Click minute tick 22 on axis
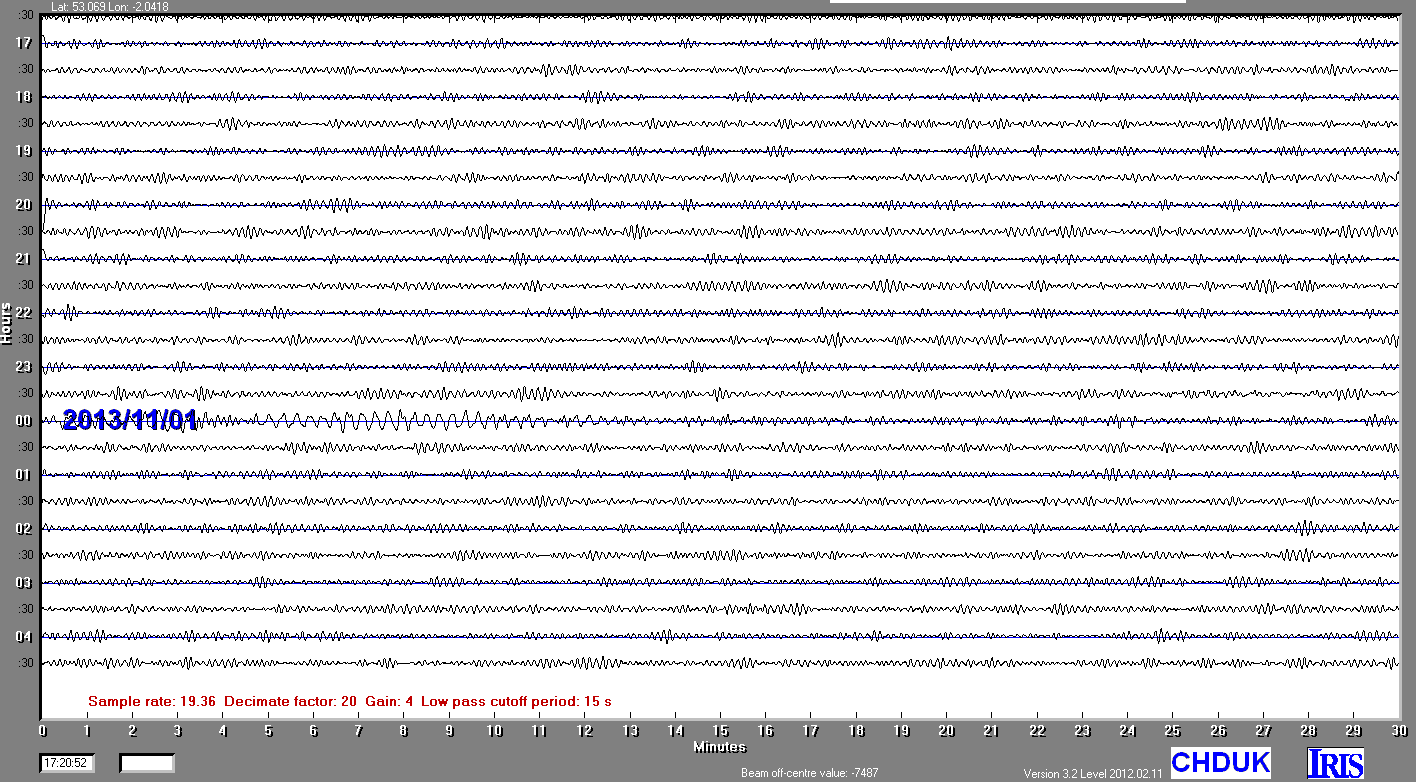The height and width of the screenshot is (782, 1416). click(1037, 730)
